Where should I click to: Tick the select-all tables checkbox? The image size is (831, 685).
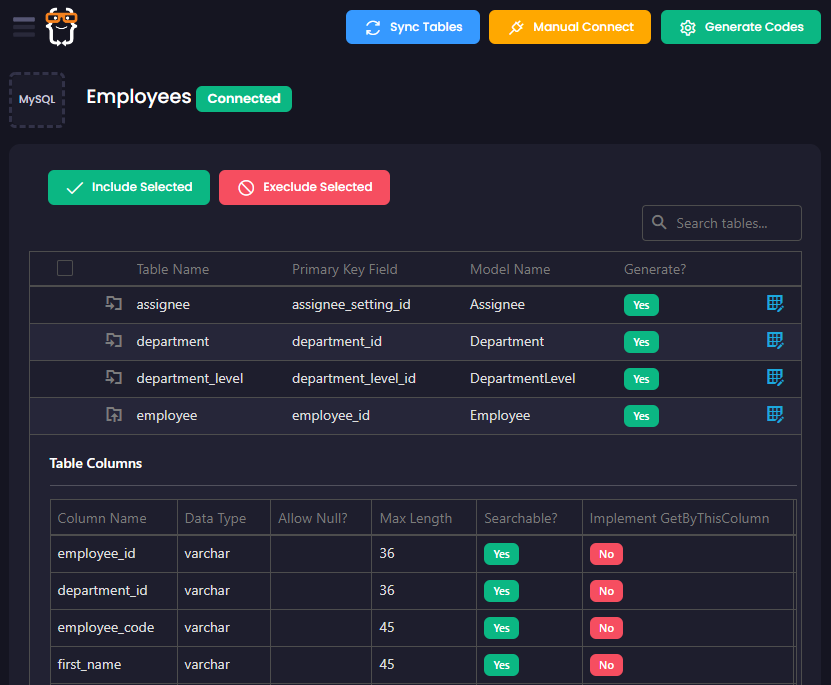tap(65, 268)
